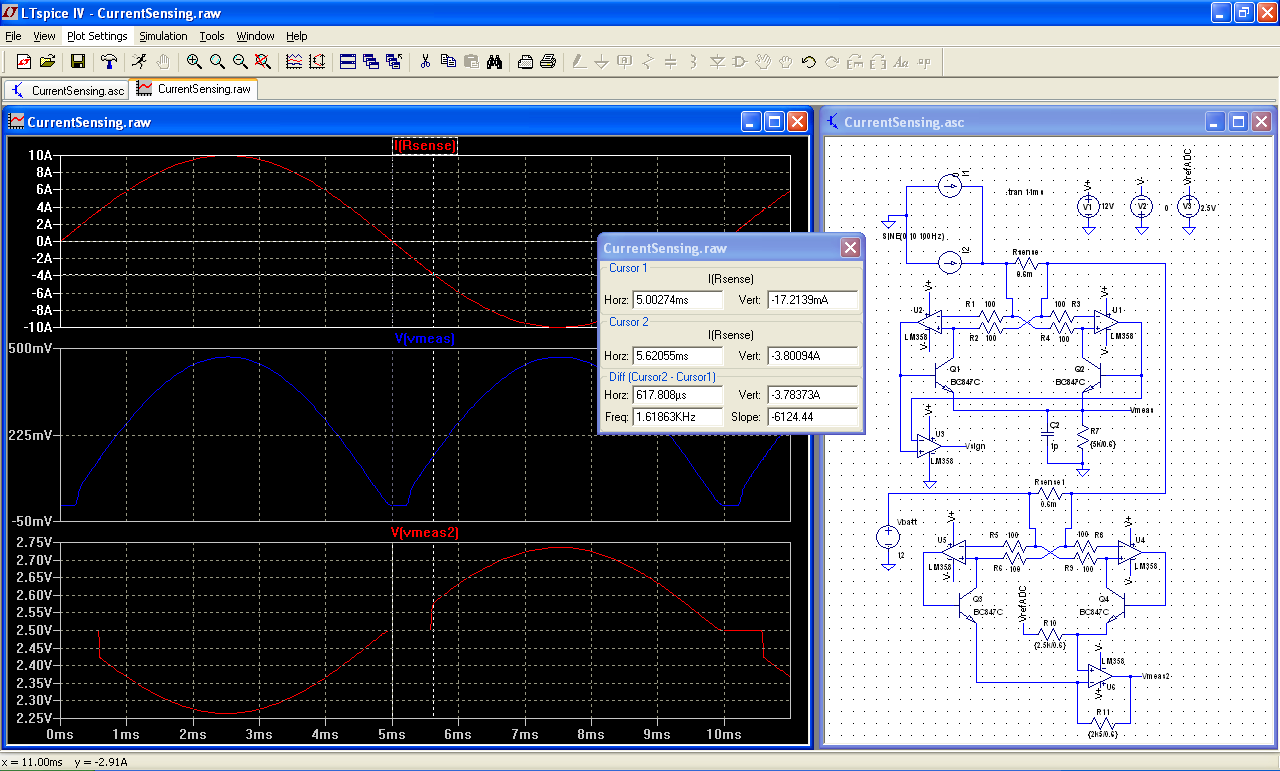This screenshot has width=1280, height=771.
Task: Click the Halt hand icon
Action: [162, 62]
